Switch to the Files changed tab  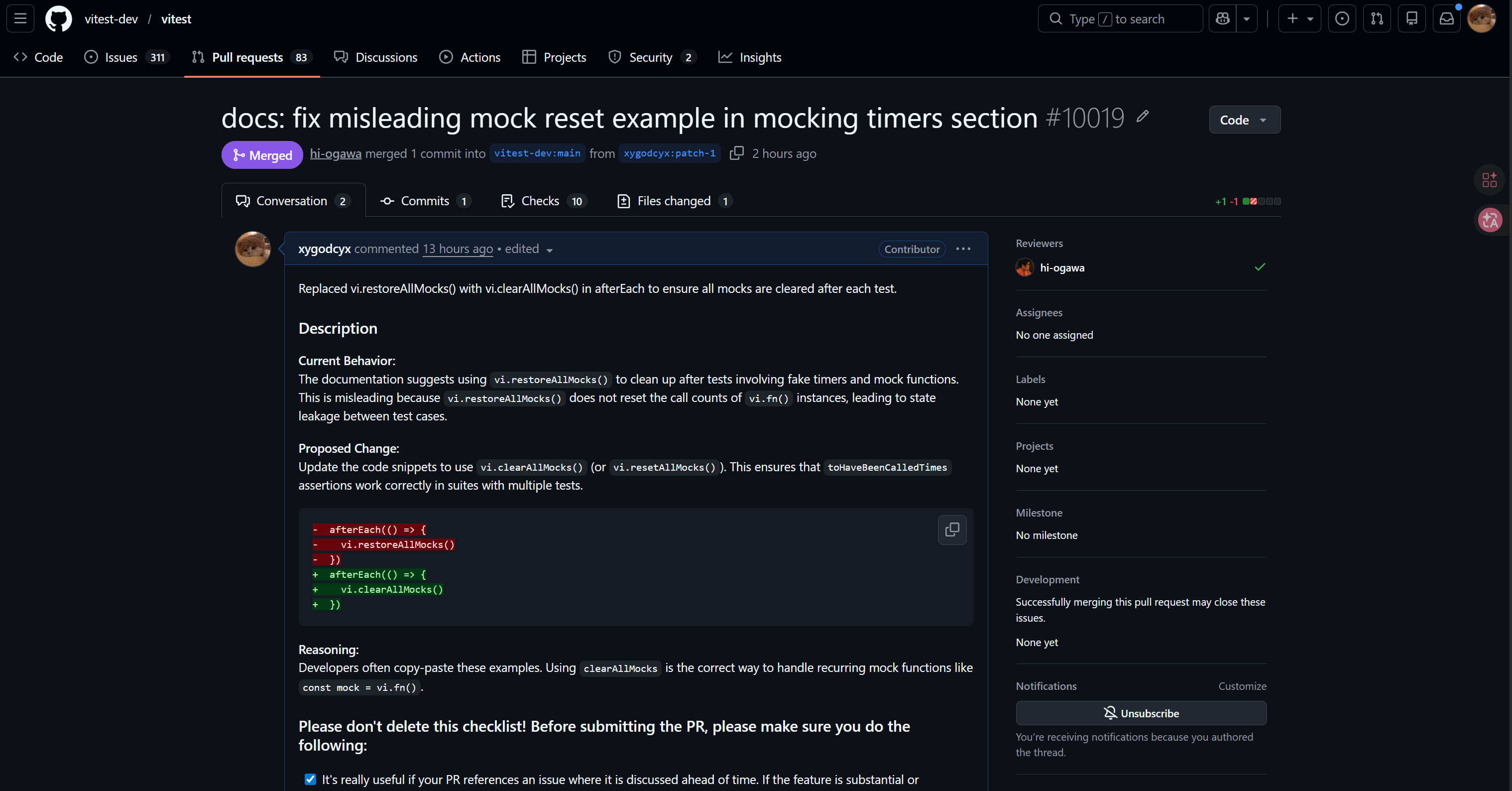pyautogui.click(x=675, y=201)
